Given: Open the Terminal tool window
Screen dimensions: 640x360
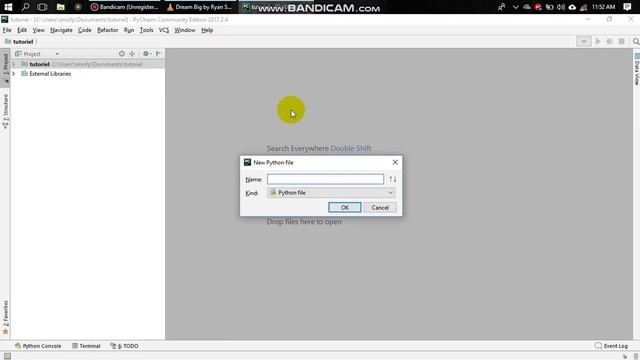Looking at the screenshot, I should click(x=86, y=346).
